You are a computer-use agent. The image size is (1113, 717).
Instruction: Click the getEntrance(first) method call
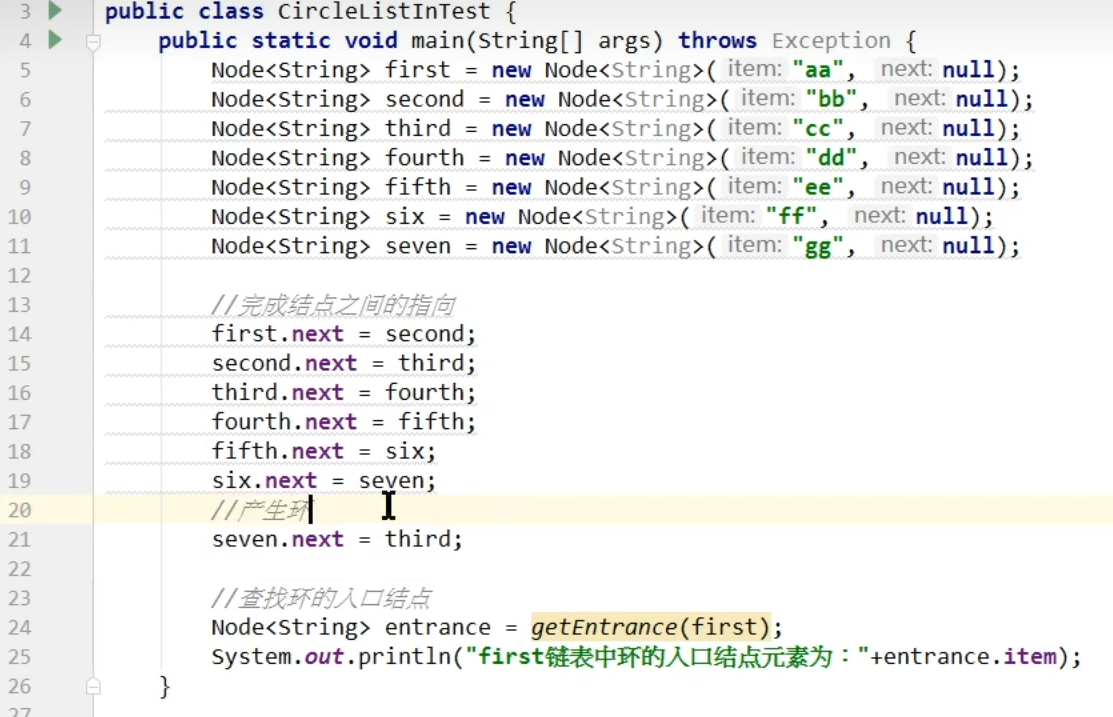coord(650,627)
